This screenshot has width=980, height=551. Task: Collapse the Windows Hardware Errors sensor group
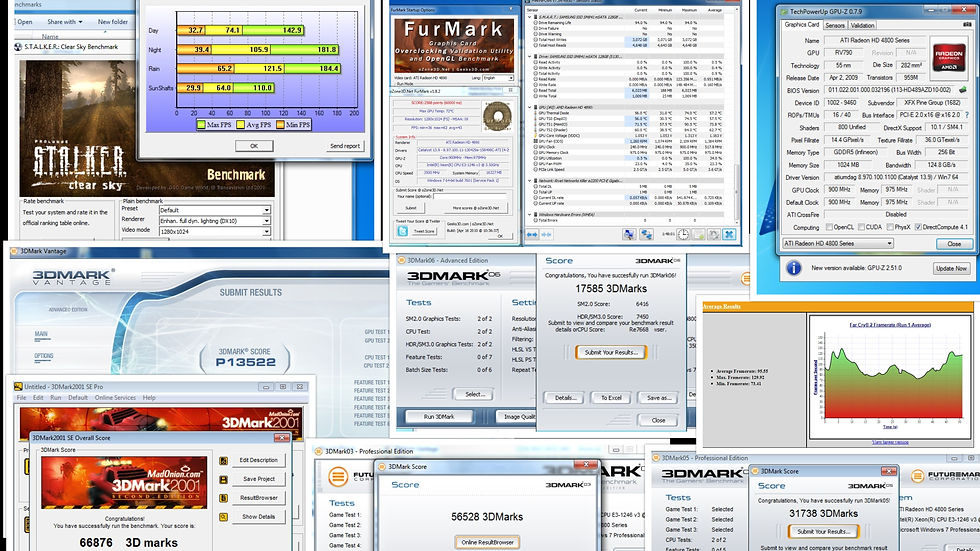click(530, 214)
